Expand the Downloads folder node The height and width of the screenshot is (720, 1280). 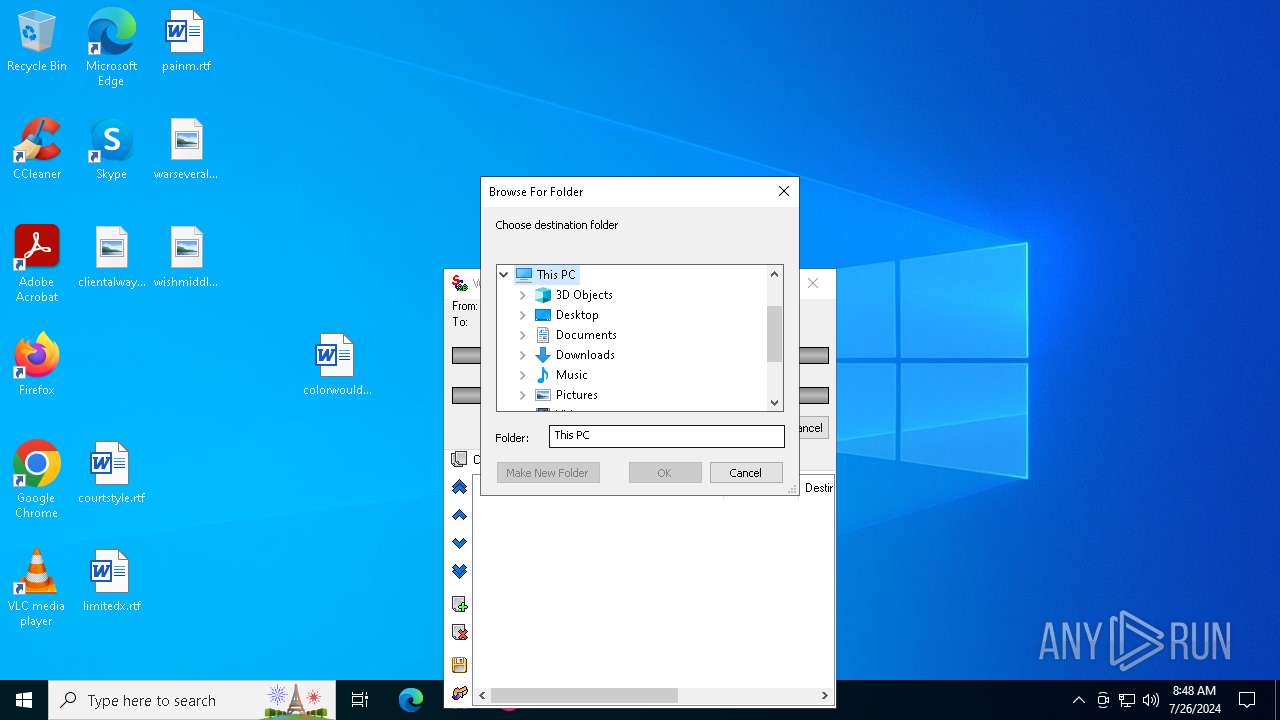[522, 355]
